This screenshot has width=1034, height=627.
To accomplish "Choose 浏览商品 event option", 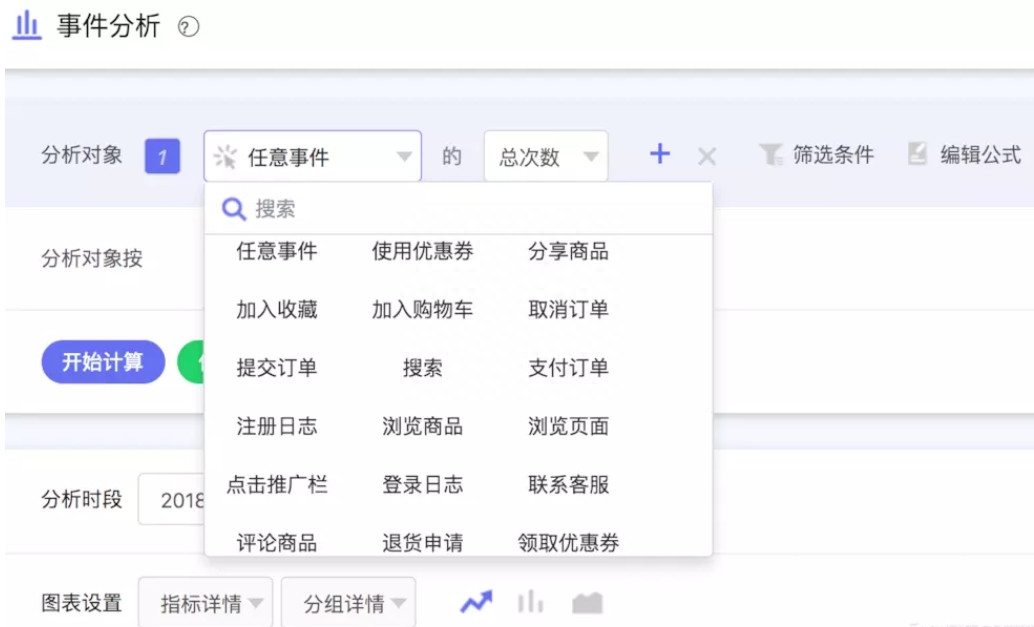I will click(x=423, y=426).
